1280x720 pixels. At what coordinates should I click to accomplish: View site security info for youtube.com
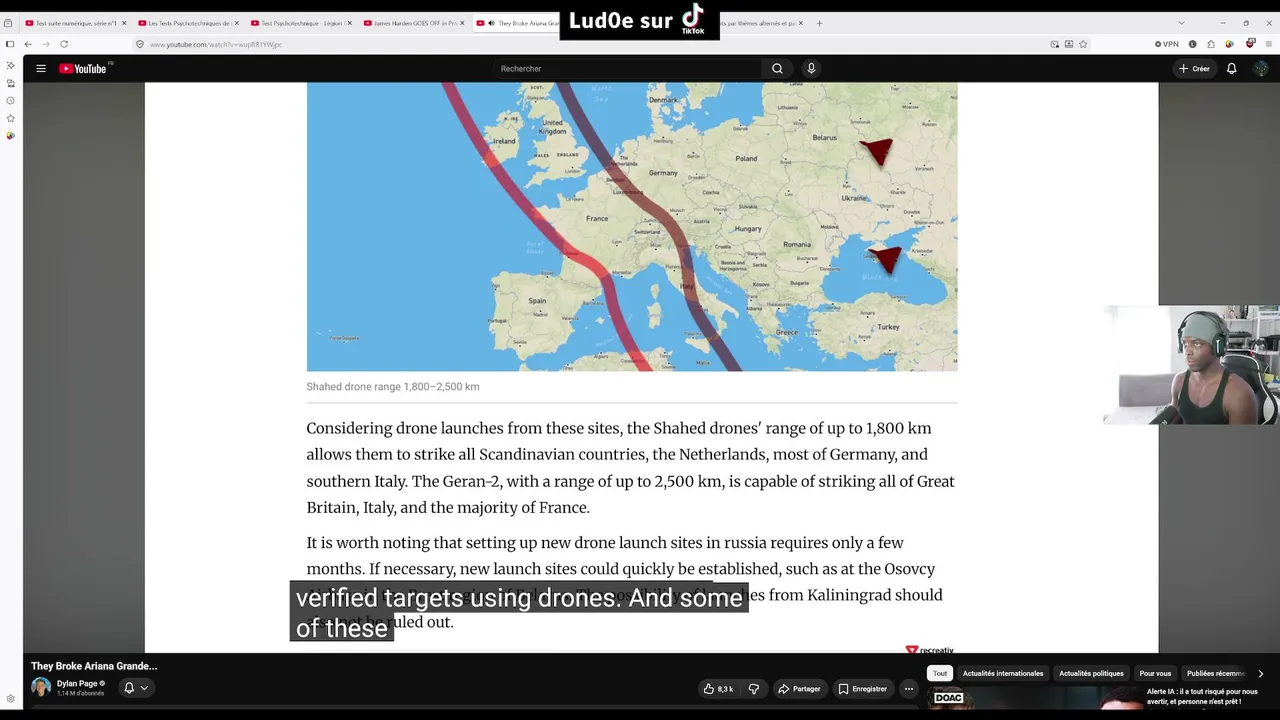pos(140,44)
